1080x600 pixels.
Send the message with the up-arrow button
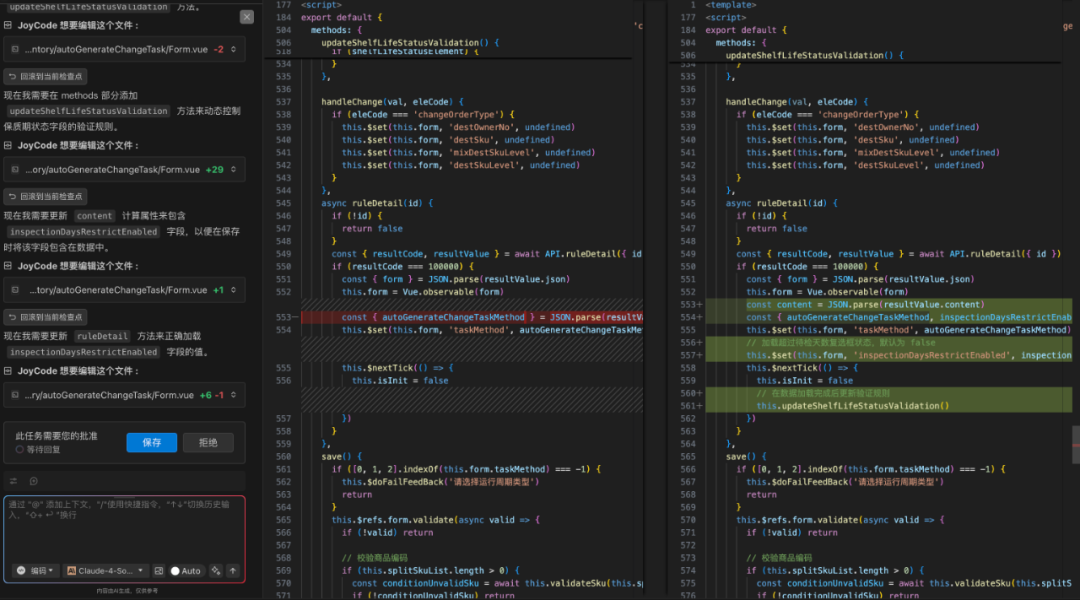point(233,571)
